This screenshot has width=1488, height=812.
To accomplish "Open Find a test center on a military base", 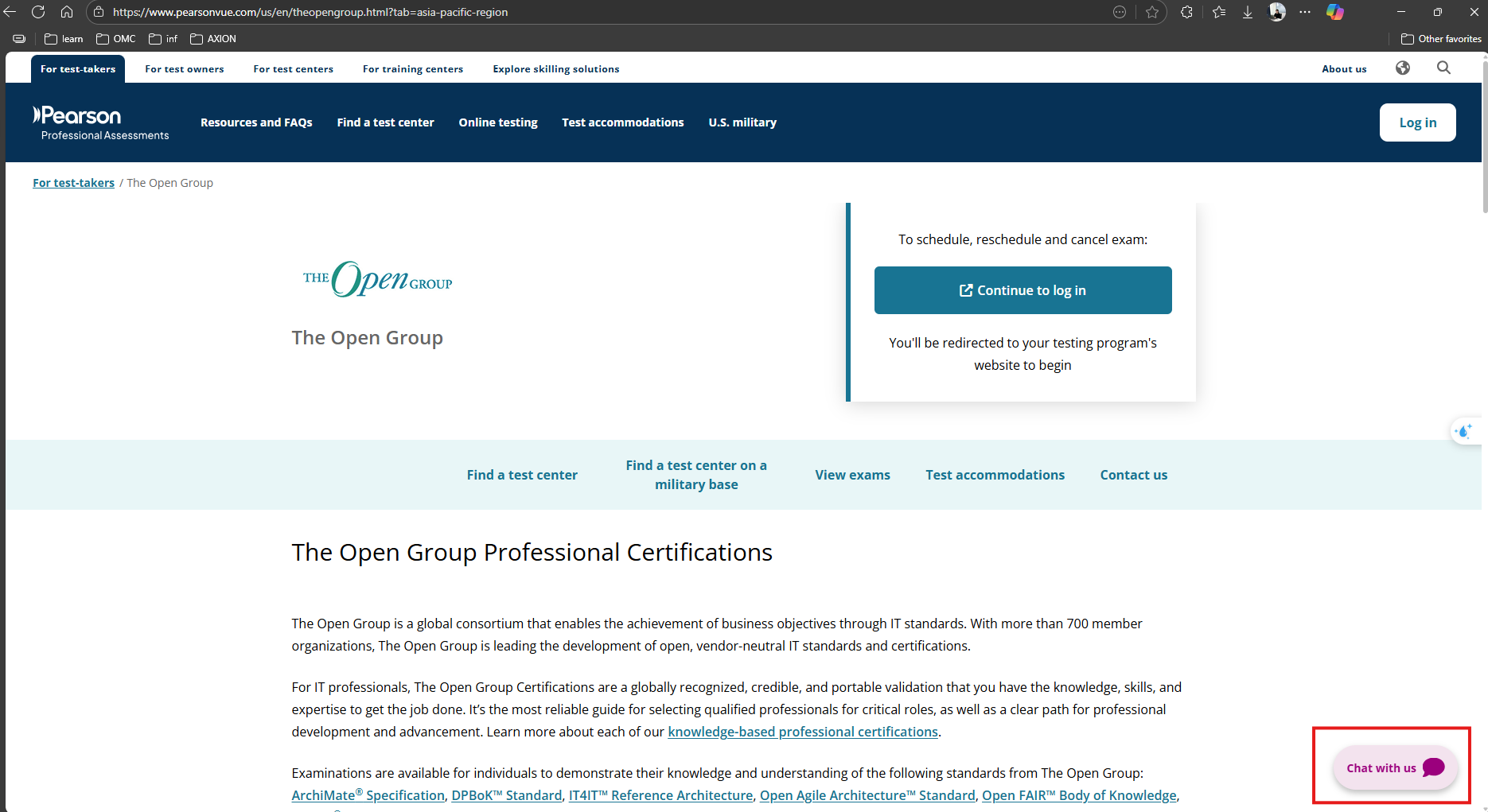I will click(x=696, y=475).
